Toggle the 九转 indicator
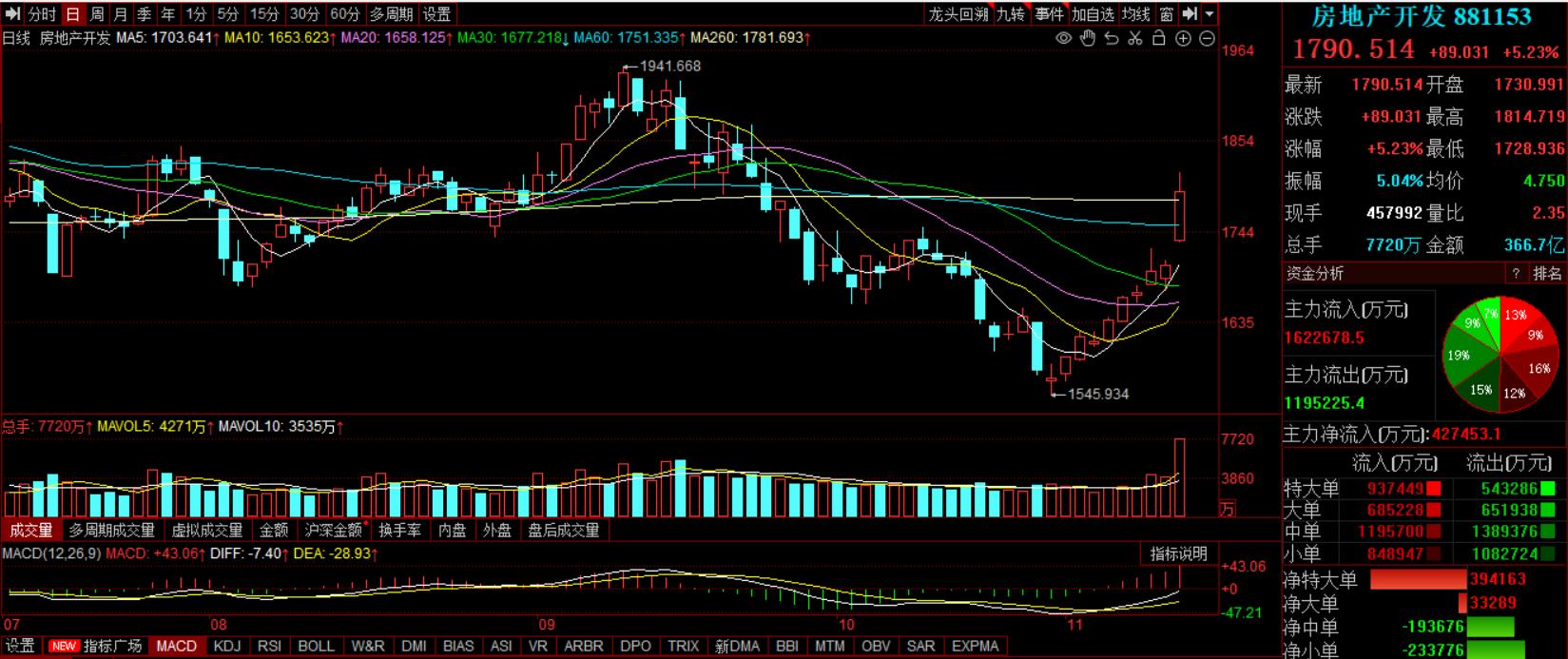The width and height of the screenshot is (1568, 659). [1011, 14]
